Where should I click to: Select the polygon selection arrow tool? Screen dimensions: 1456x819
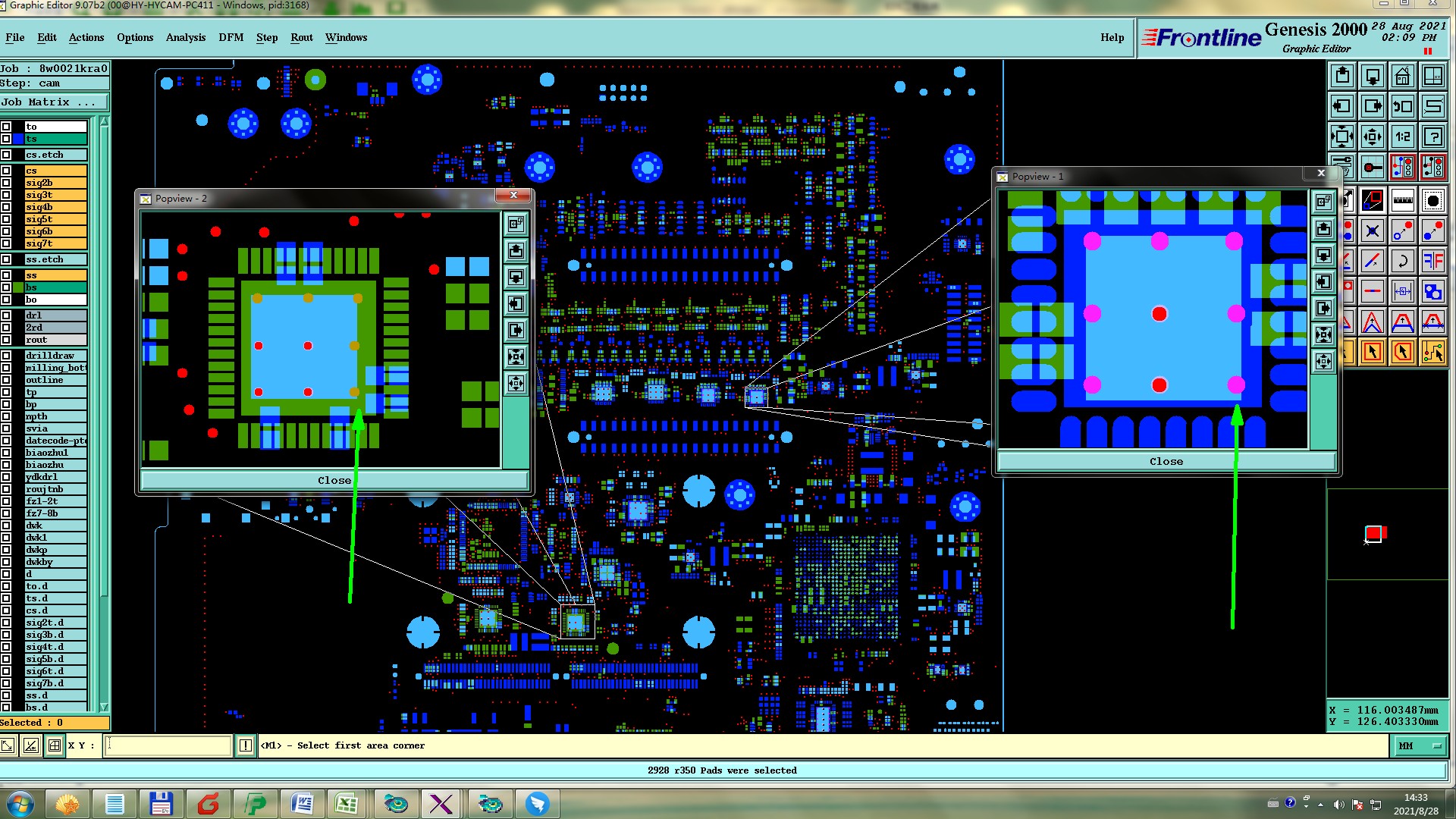click(x=1402, y=352)
